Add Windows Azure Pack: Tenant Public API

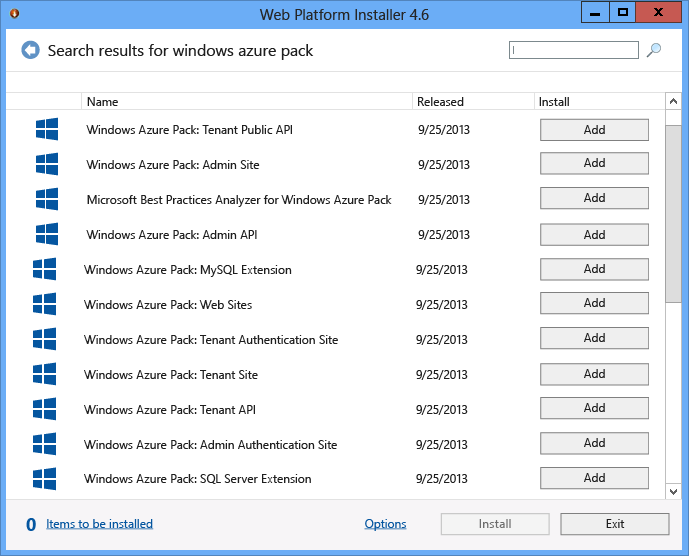pos(594,130)
